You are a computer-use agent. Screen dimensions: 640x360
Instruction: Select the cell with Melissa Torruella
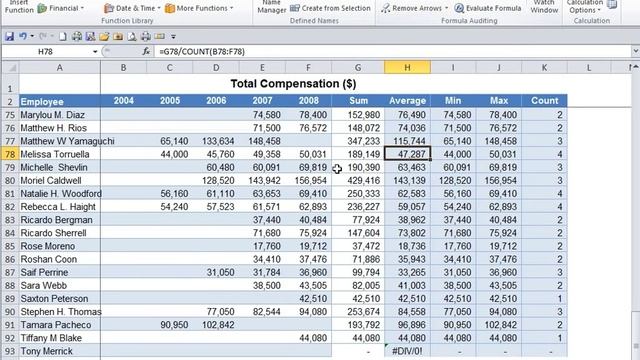click(60, 154)
